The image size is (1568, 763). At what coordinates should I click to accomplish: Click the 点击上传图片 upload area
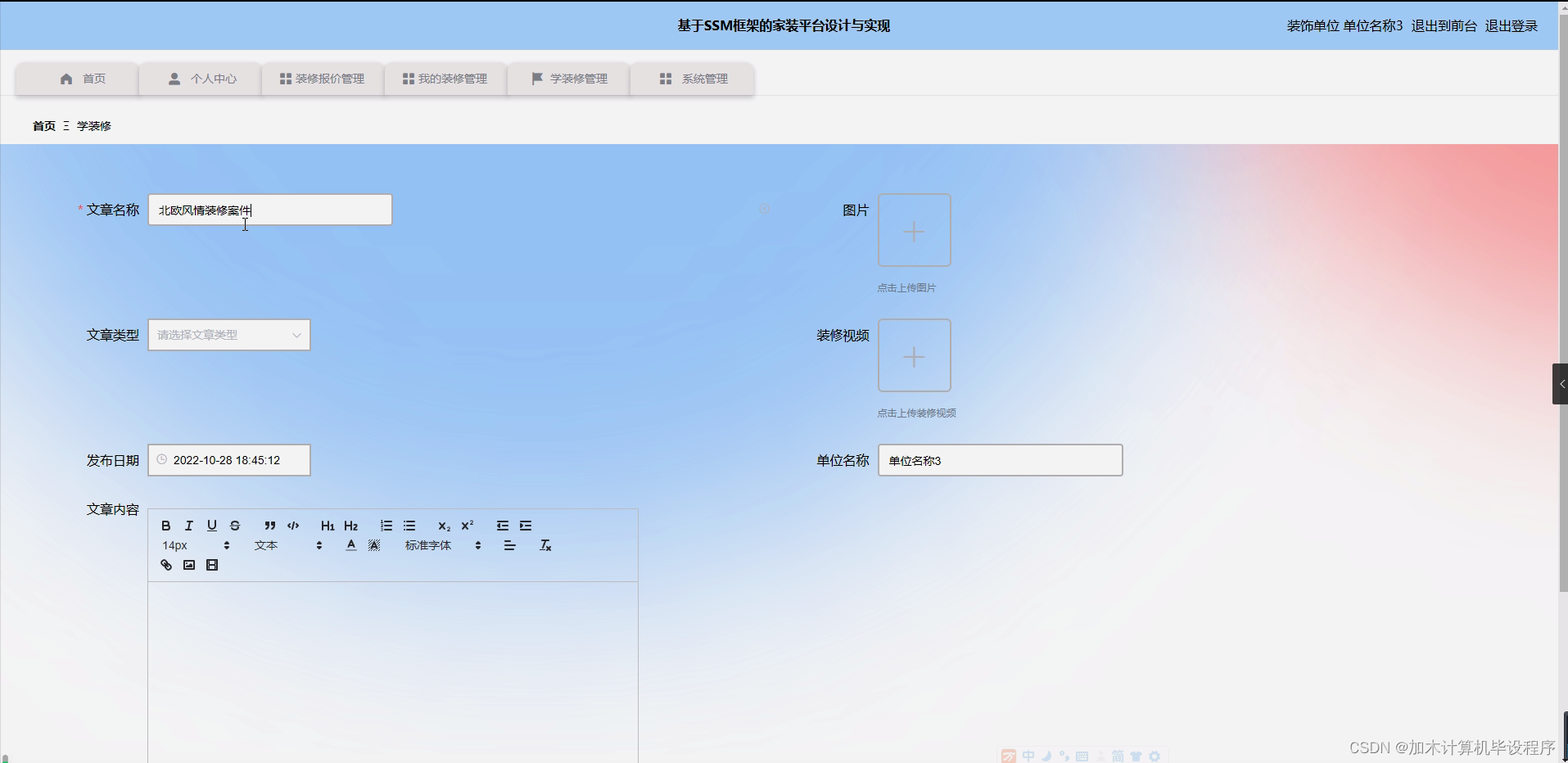point(915,230)
